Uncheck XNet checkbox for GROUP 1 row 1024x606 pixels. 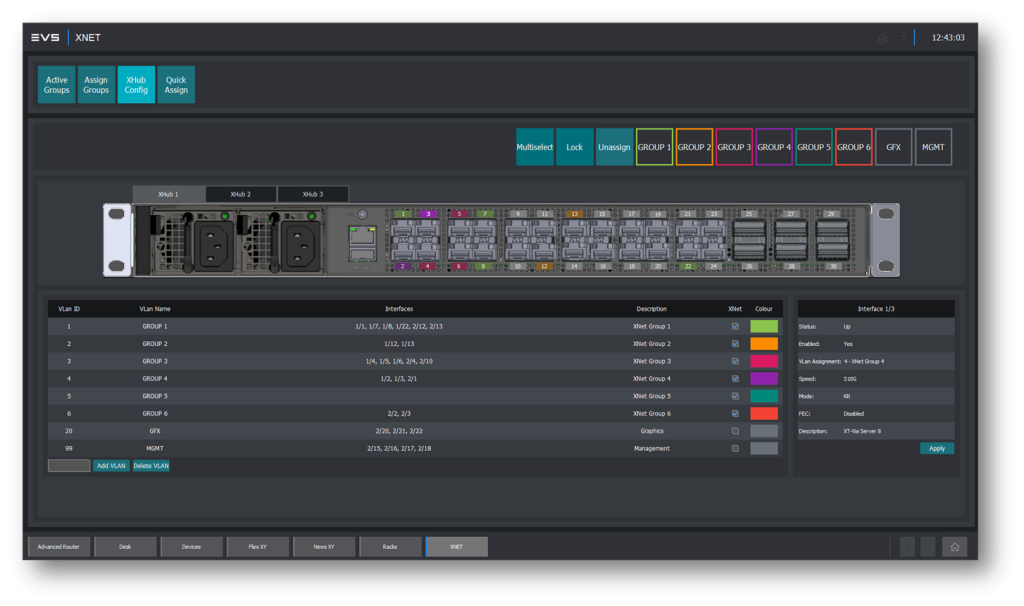click(x=735, y=326)
